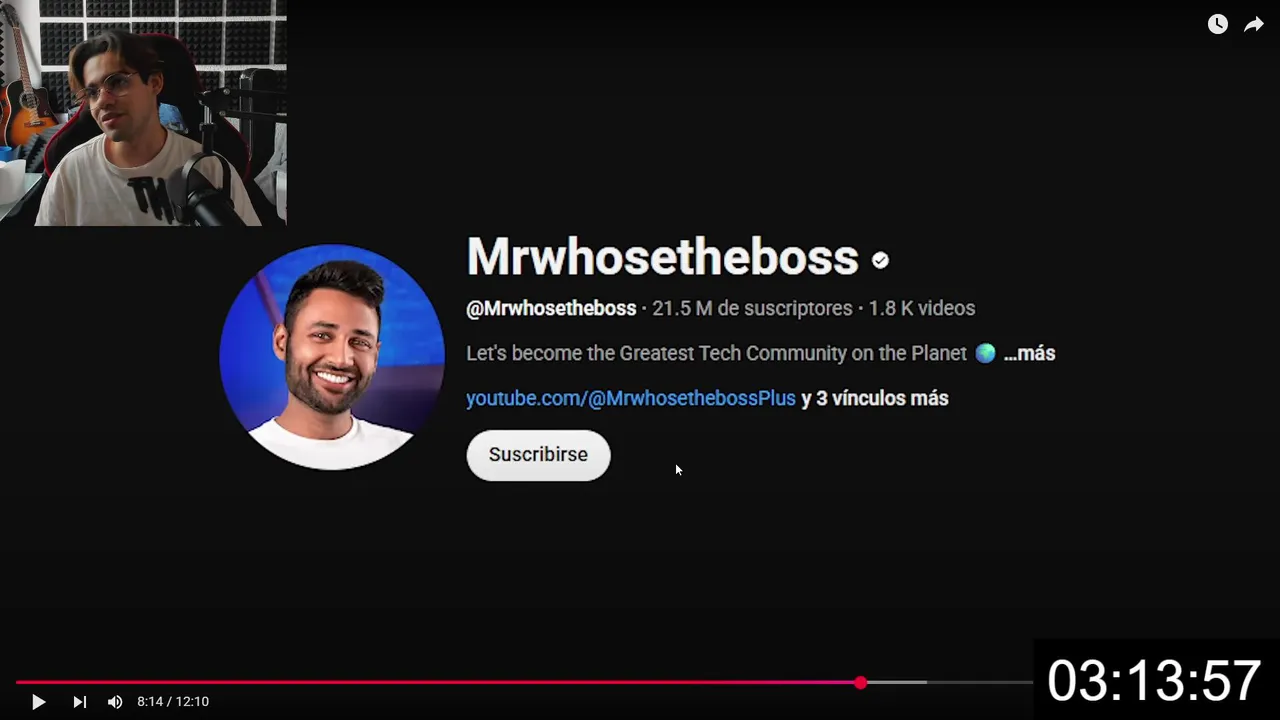
Task: Play the video with the play button
Action: tap(38, 702)
